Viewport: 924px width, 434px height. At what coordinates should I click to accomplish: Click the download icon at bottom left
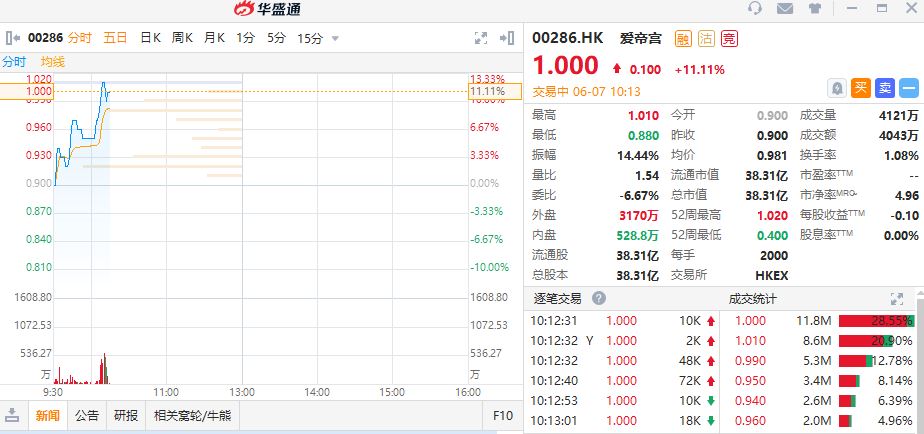point(14,415)
